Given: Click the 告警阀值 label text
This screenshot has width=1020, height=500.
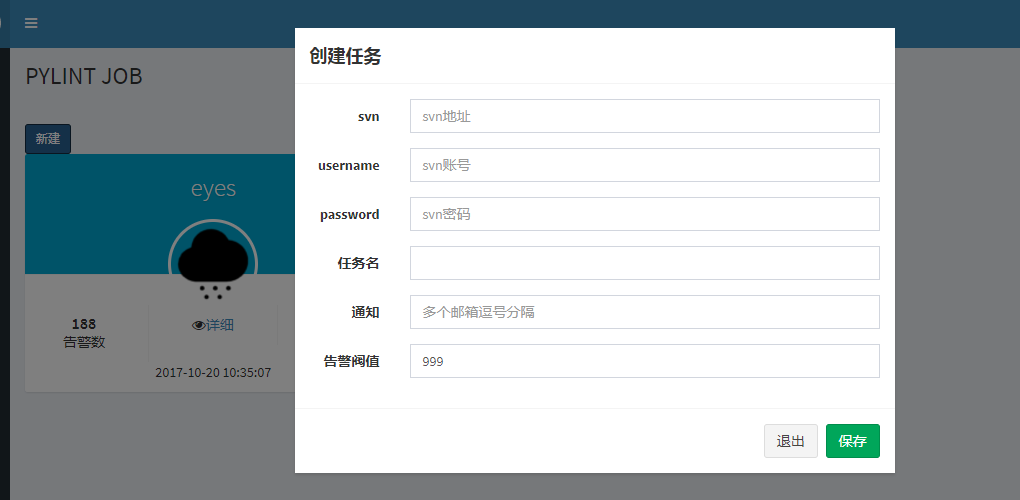Looking at the screenshot, I should [x=351, y=361].
